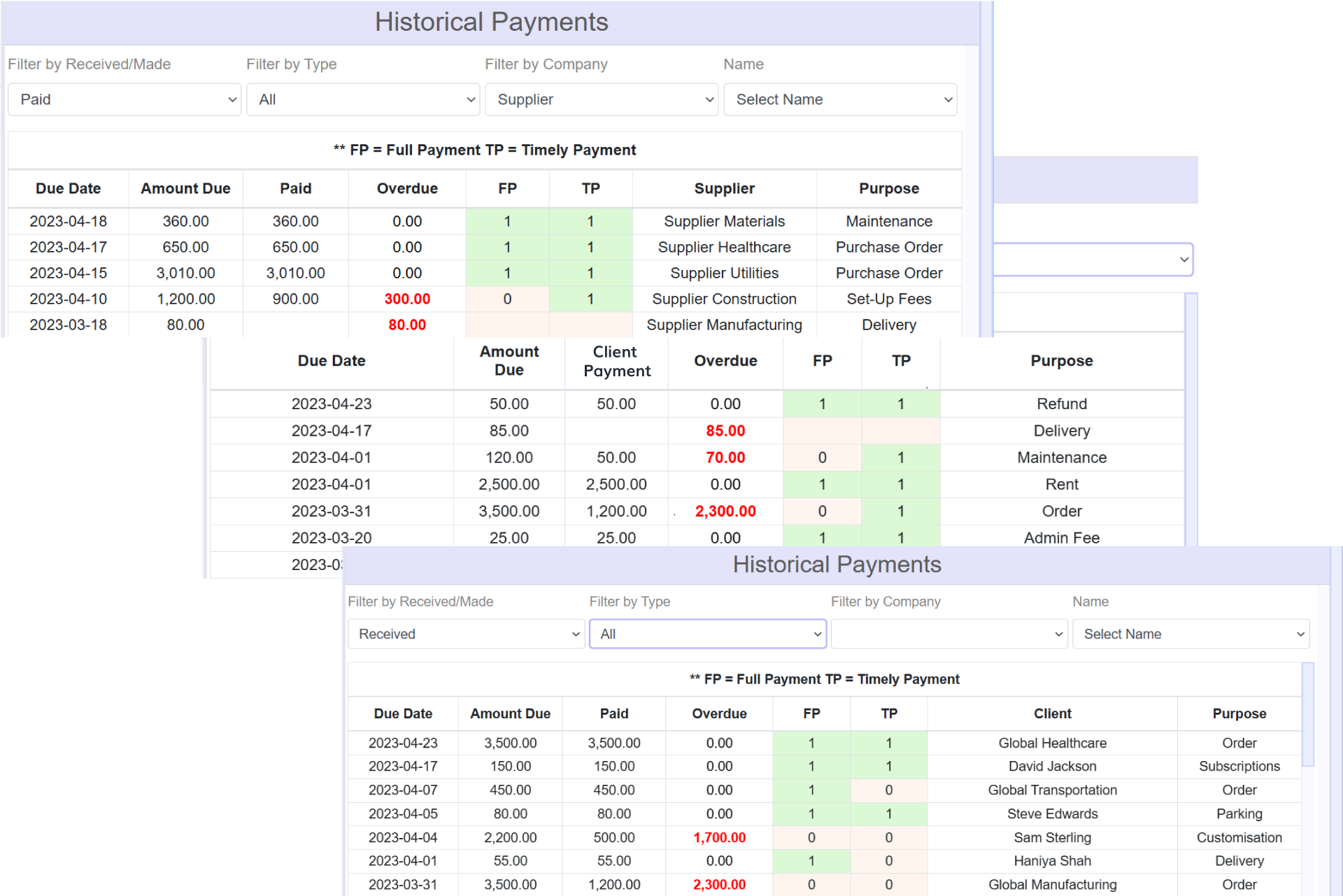Screen dimensions: 1343x896
Task: Expand the bottom Filter by Type dropdown
Action: click(707, 634)
